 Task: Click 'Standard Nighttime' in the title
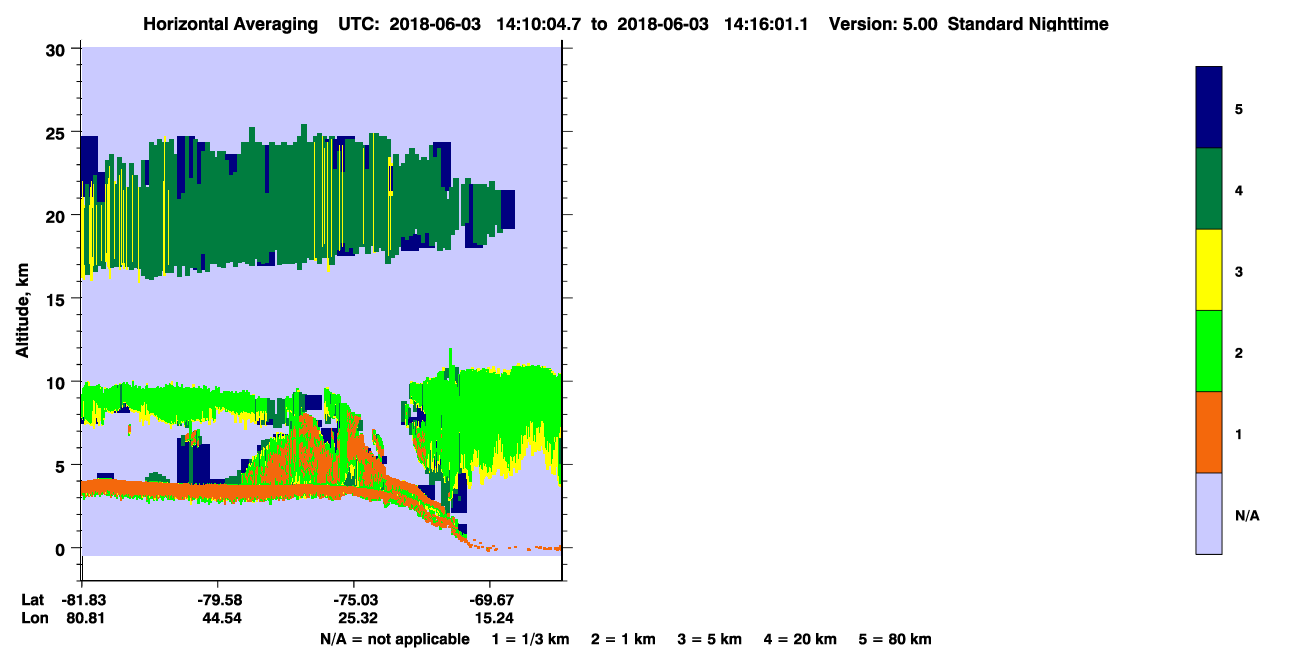[1027, 24]
